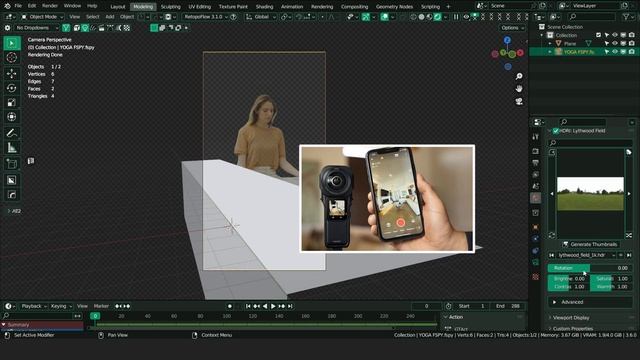
Task: Select the Select Box tool
Action: [x=12, y=43]
